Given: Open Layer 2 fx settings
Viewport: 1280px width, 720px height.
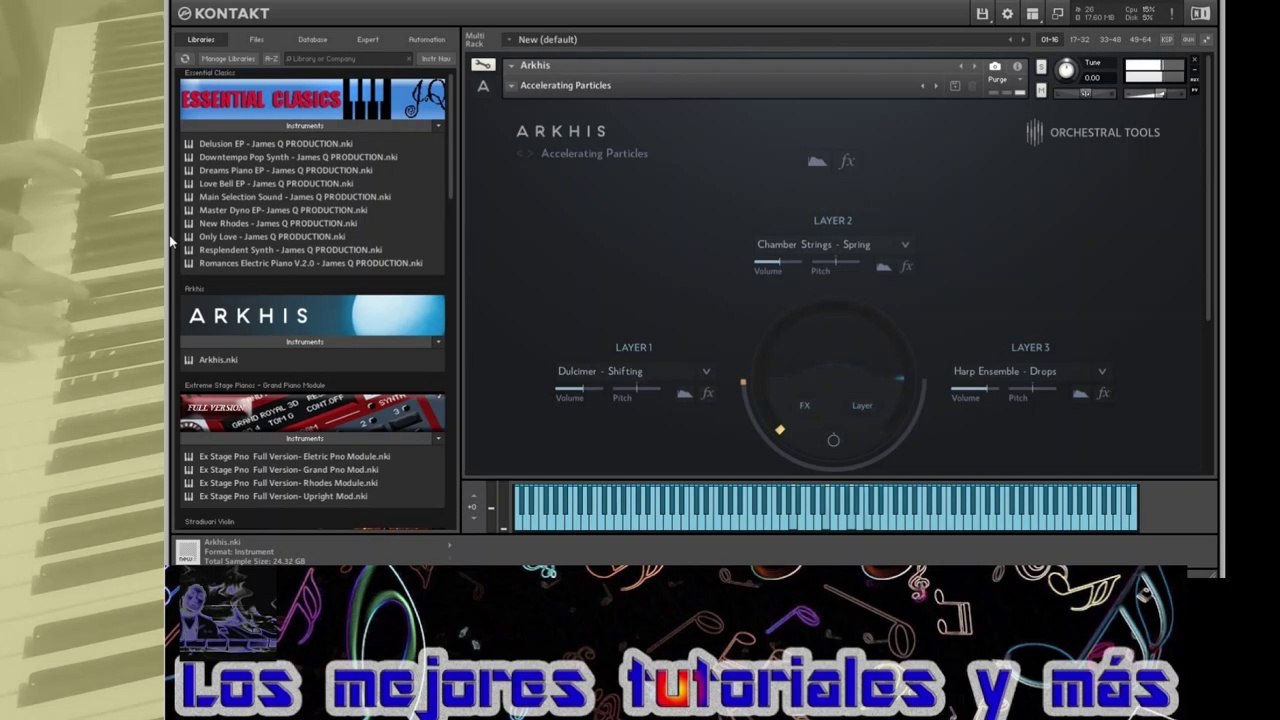Looking at the screenshot, I should pos(907,267).
